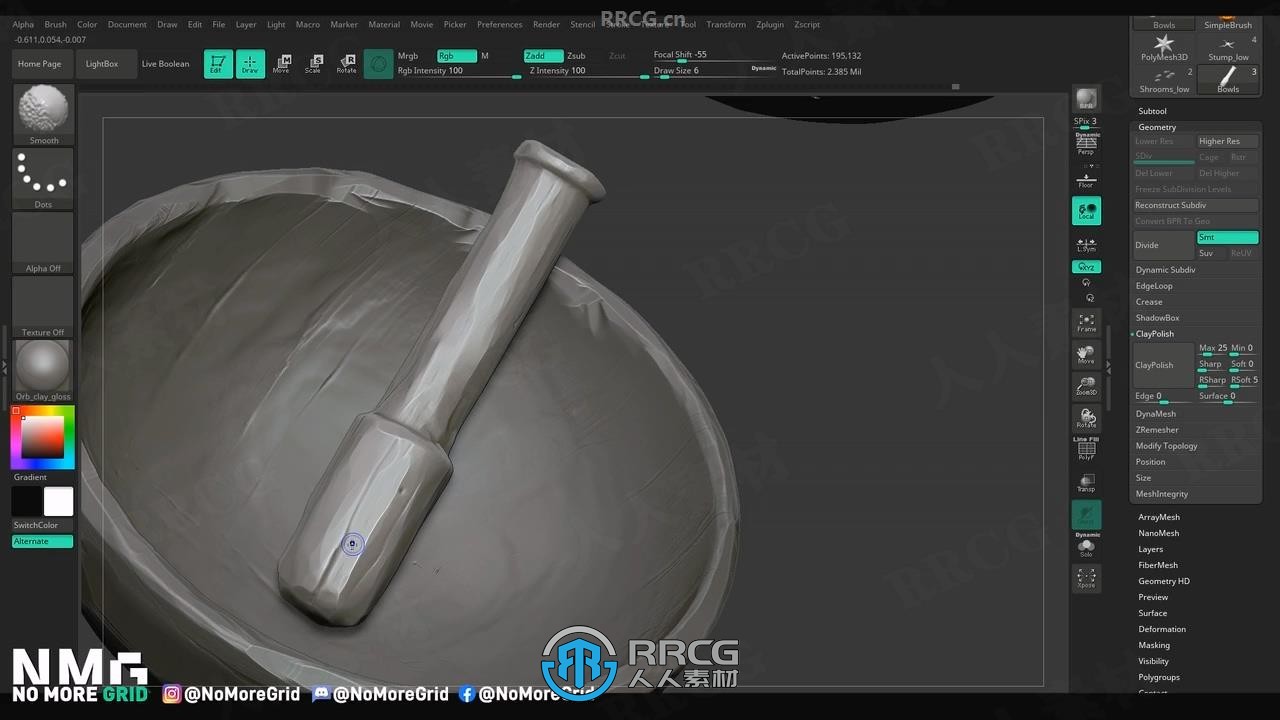Open the Texture Off slot
Viewport: 1280px width, 720px height.
coord(43,307)
